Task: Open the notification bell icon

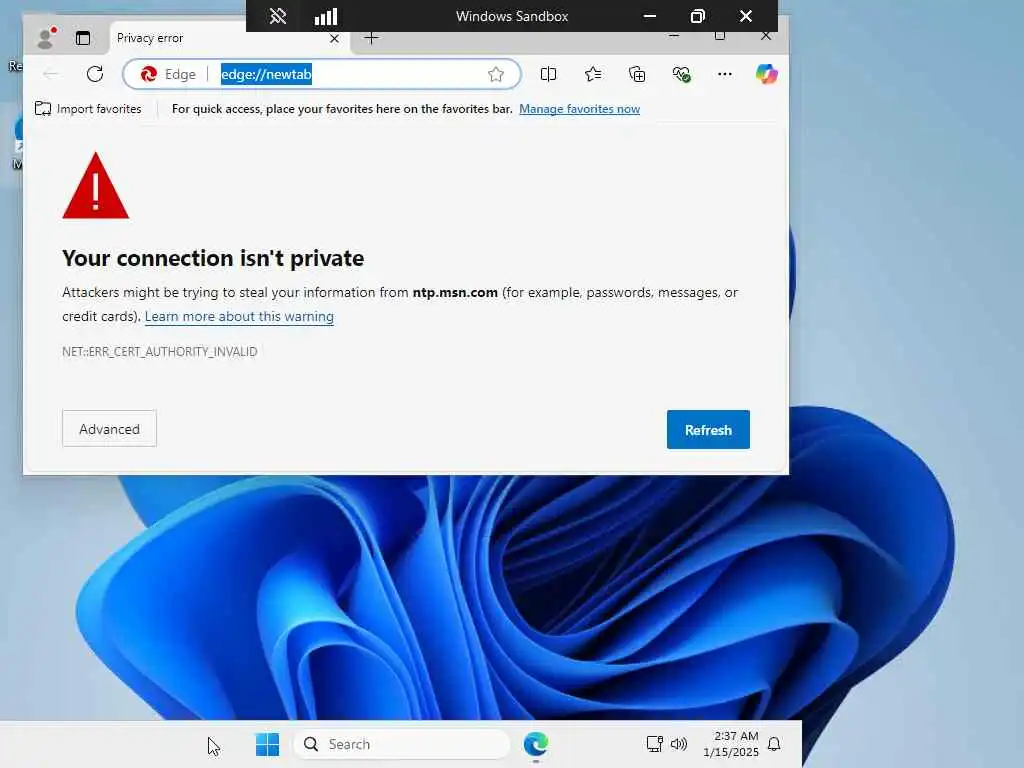Action: [x=774, y=744]
